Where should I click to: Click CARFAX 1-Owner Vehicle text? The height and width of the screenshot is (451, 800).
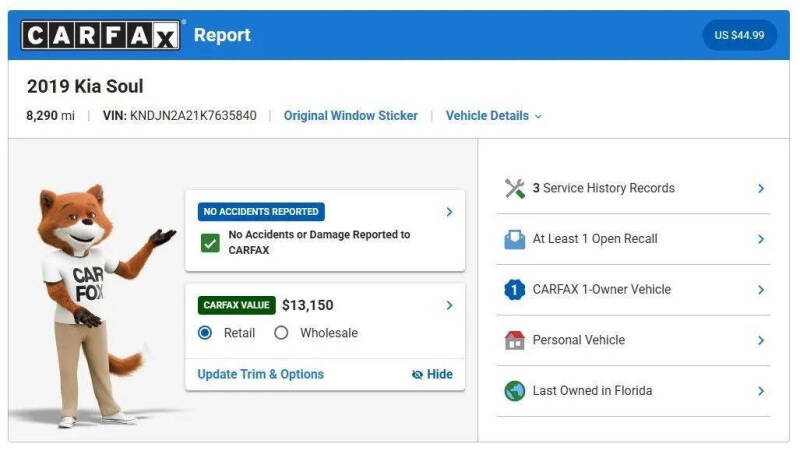[x=602, y=289]
